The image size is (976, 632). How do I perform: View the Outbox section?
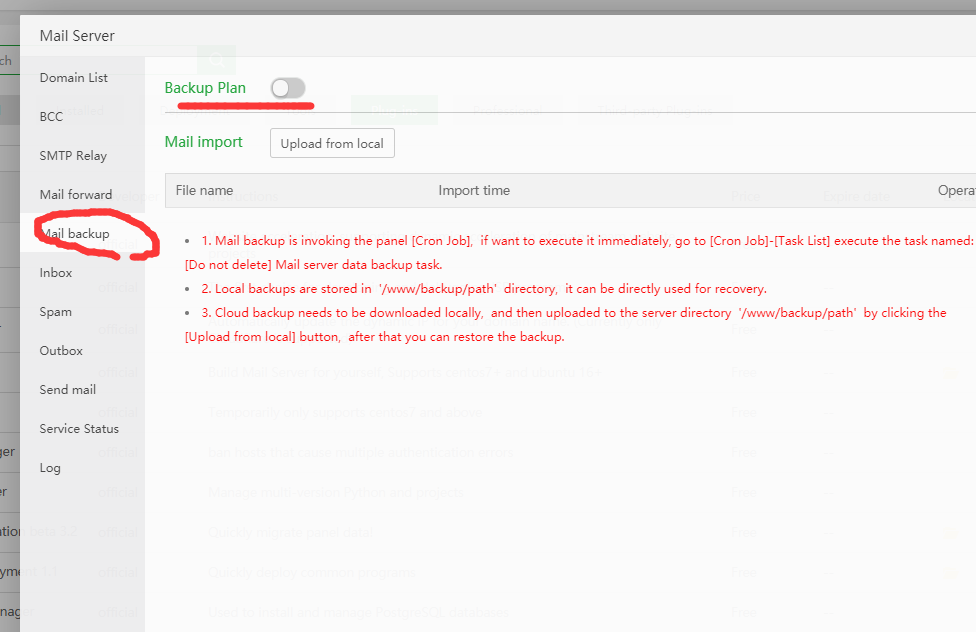coord(61,351)
